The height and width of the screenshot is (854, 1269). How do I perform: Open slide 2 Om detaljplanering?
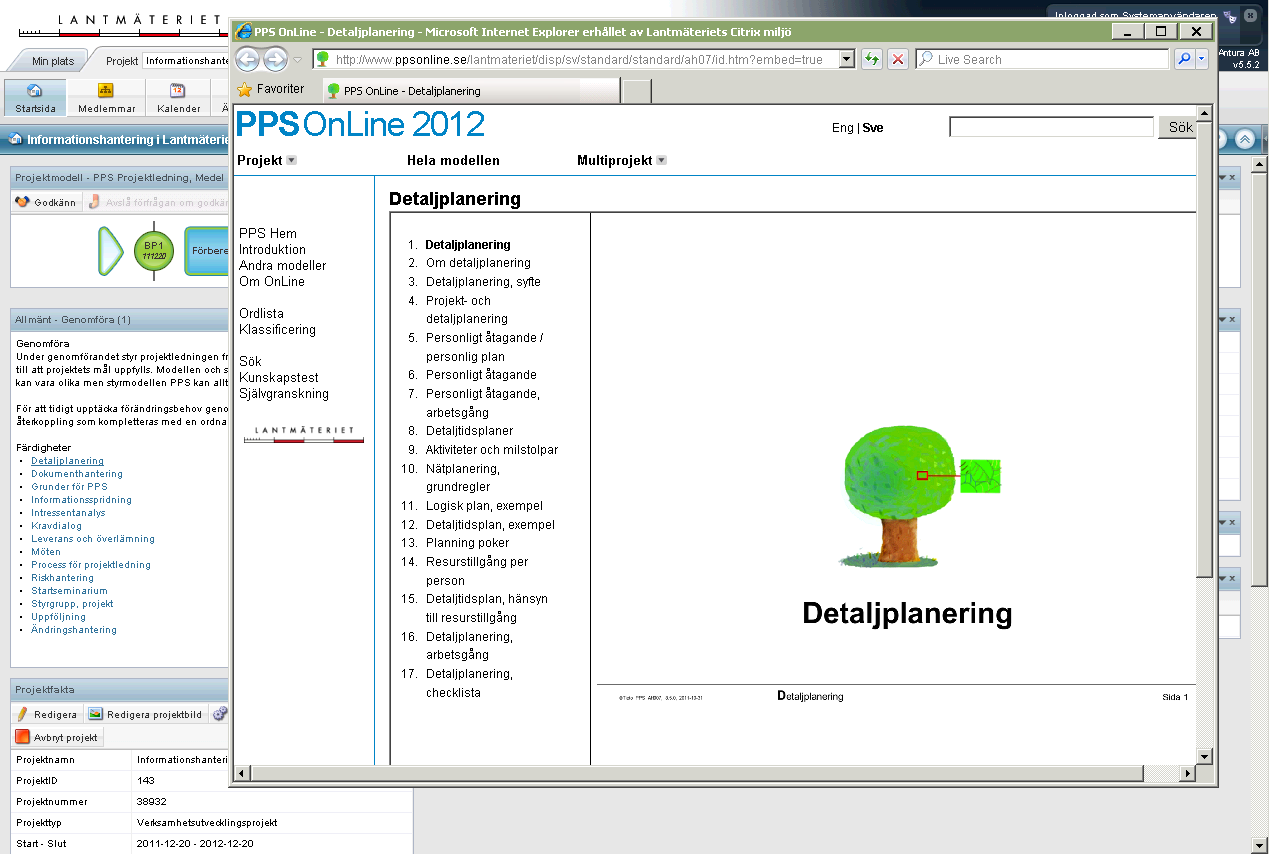click(478, 263)
